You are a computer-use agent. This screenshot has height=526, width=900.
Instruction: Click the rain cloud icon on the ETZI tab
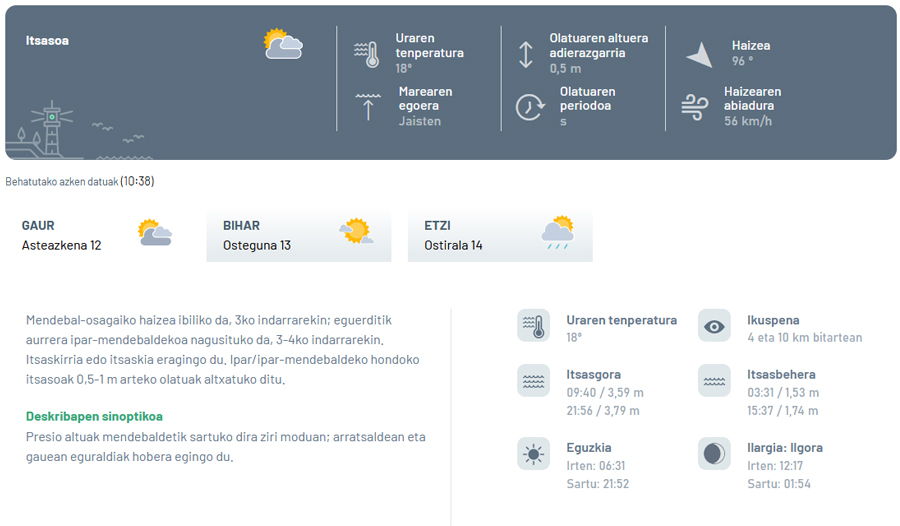tap(557, 233)
